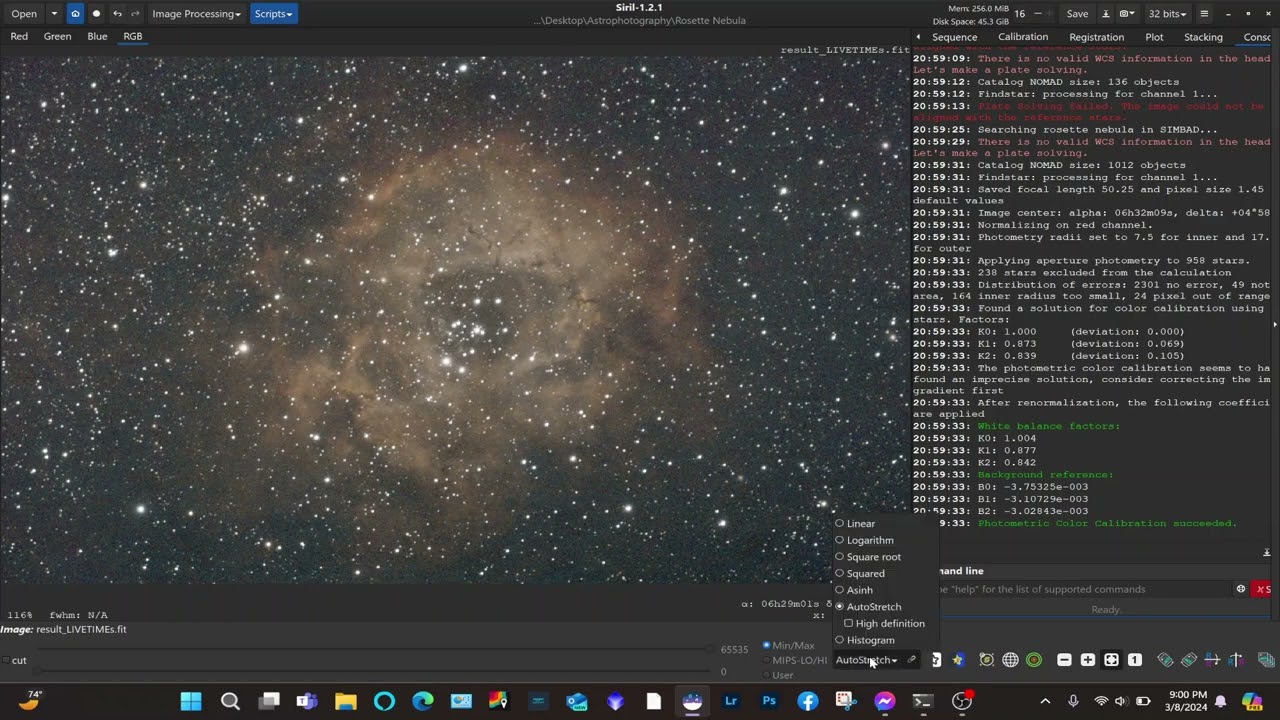Select the AutoStretch radio option

[868, 607]
